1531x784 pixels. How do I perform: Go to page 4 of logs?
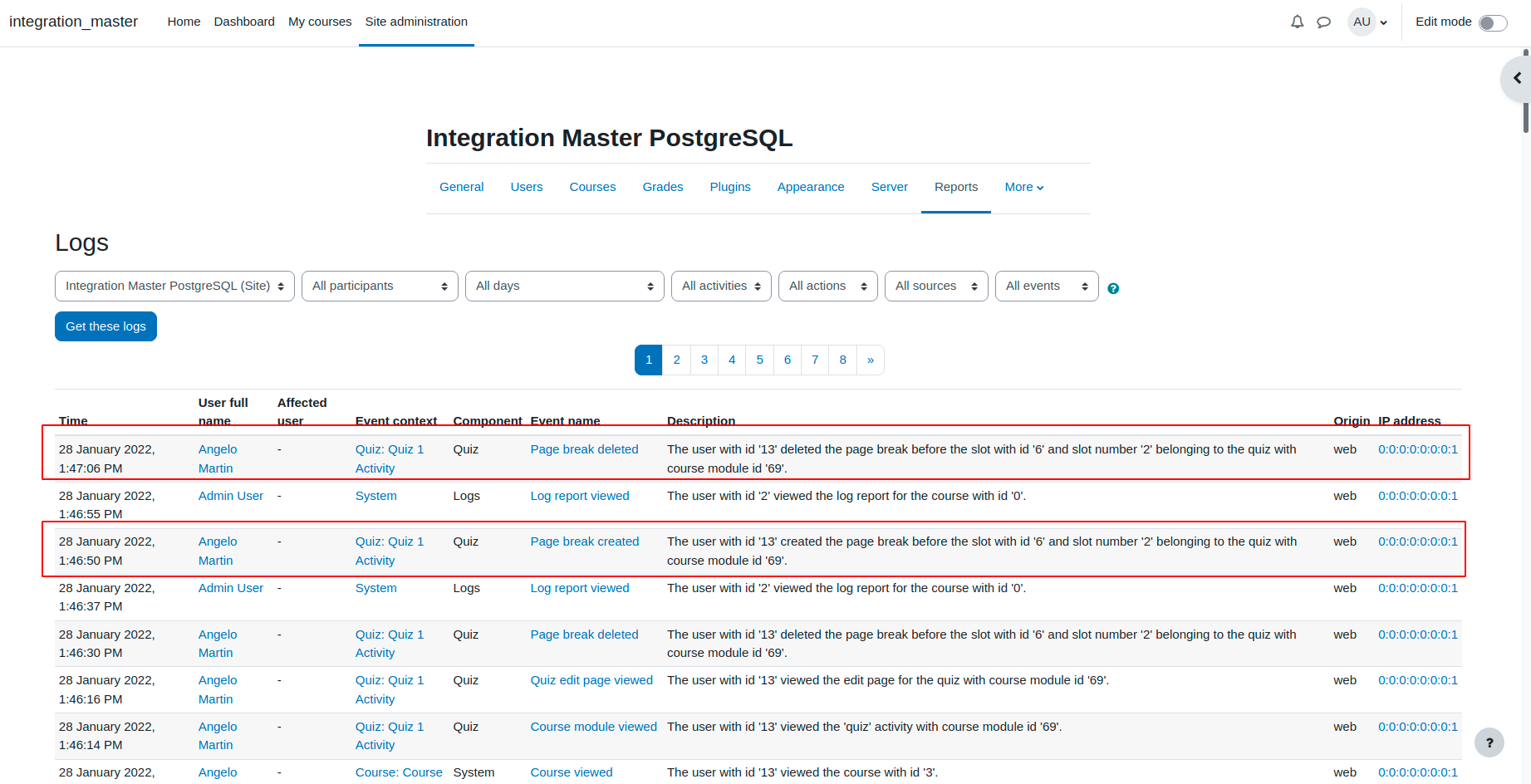(732, 360)
